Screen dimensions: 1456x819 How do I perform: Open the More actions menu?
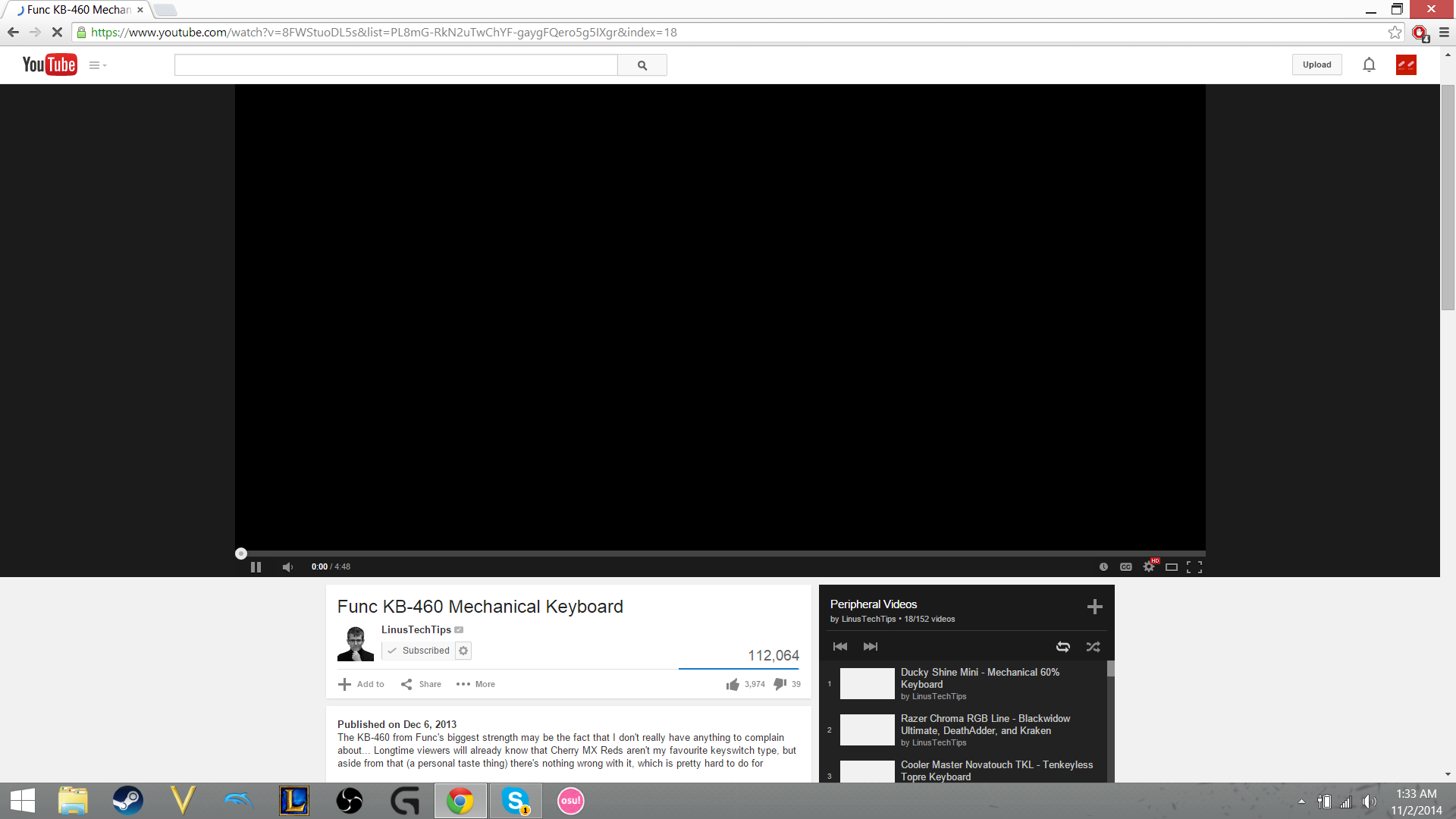pos(476,684)
